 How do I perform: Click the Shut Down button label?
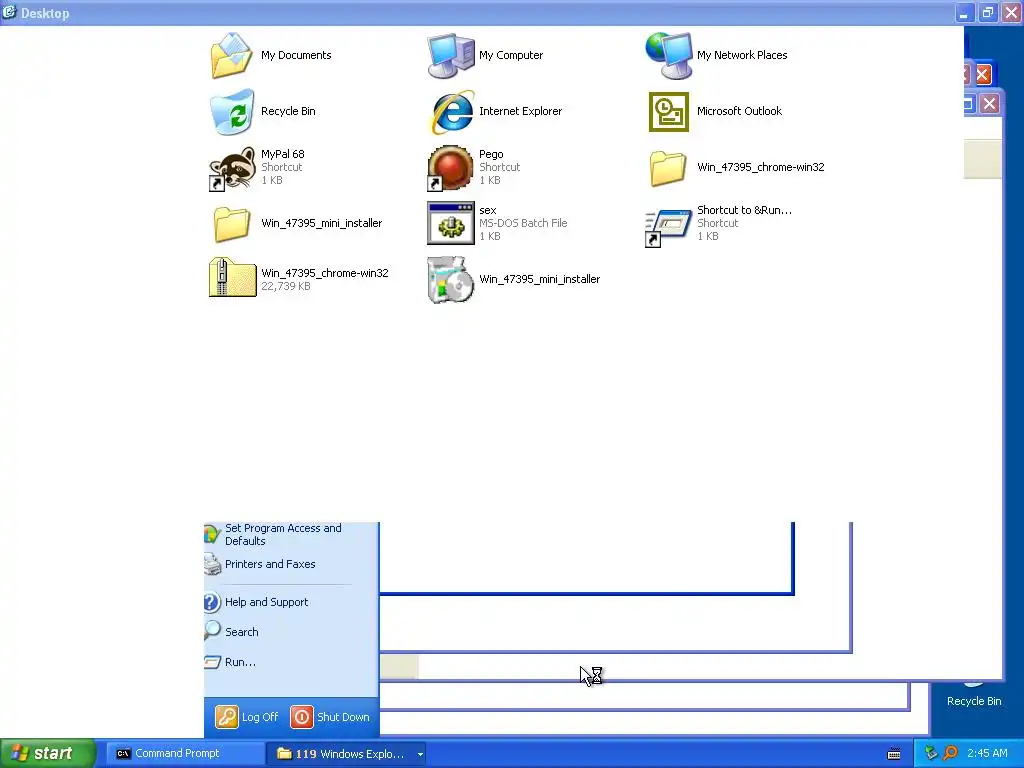click(x=343, y=717)
